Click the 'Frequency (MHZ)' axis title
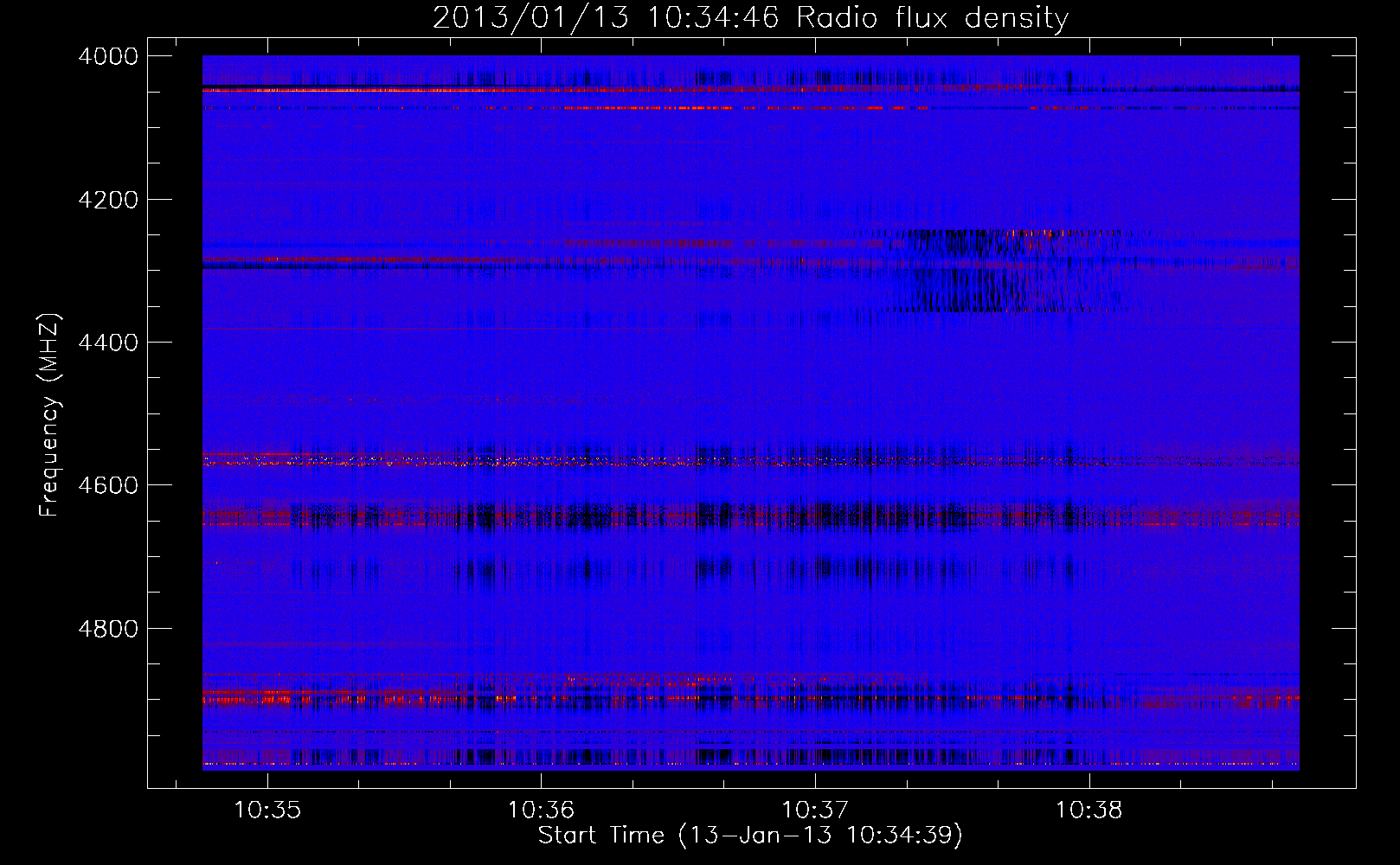The height and width of the screenshot is (865, 1400). point(50,415)
